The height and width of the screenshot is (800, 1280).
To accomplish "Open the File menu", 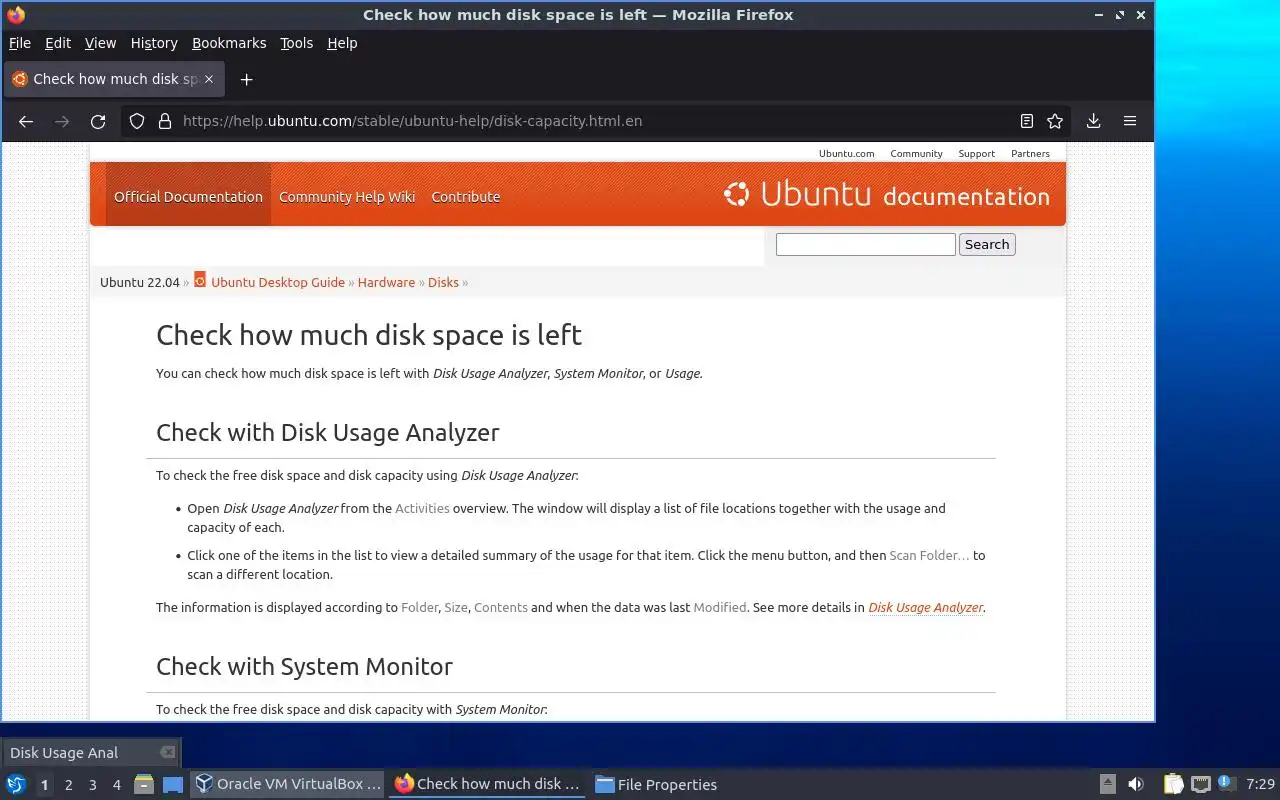I will pos(20,43).
